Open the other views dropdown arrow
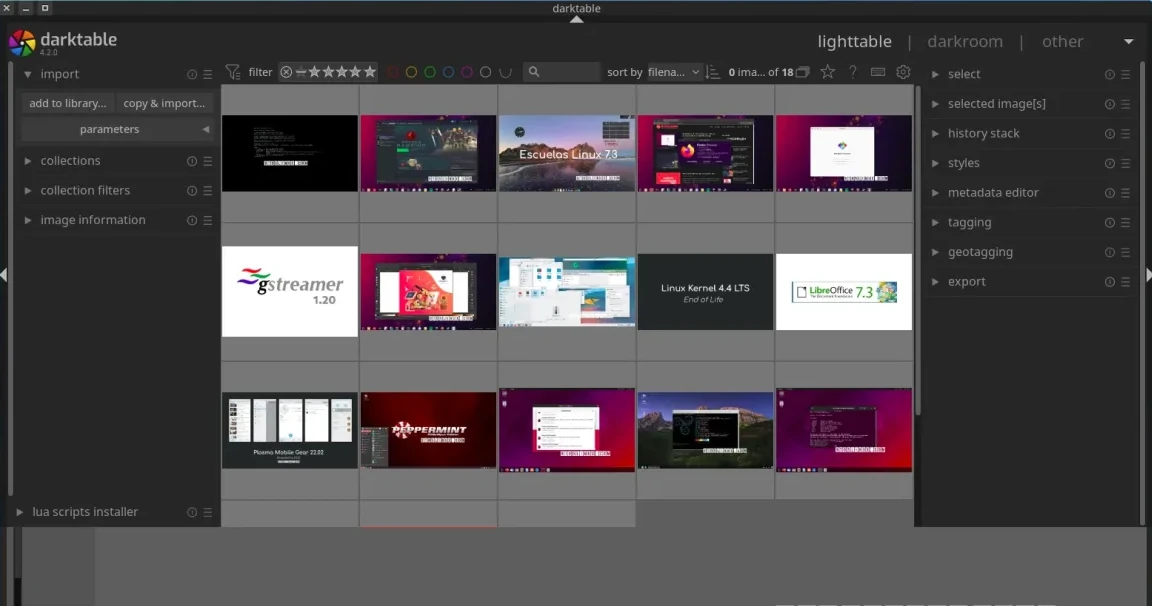 (1128, 42)
